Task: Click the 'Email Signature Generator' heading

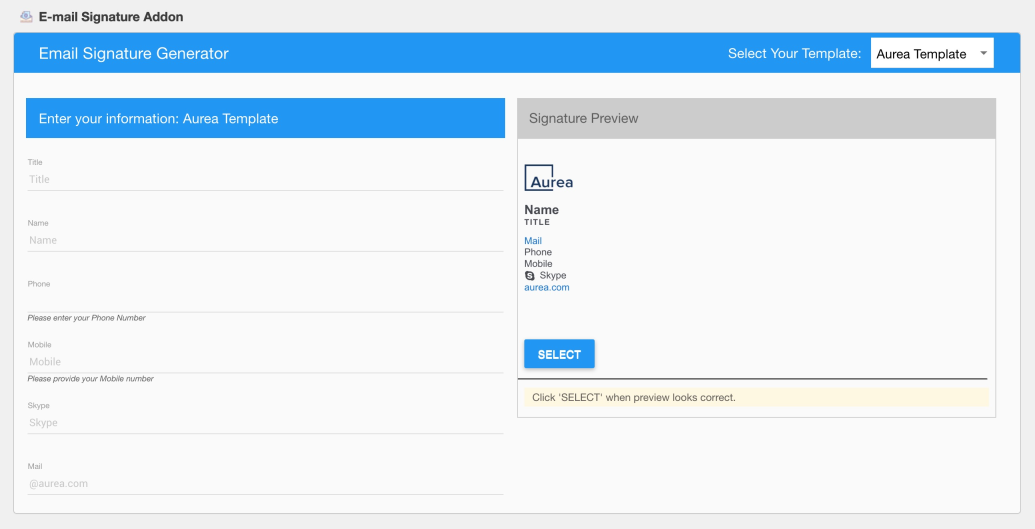Action: tap(133, 53)
